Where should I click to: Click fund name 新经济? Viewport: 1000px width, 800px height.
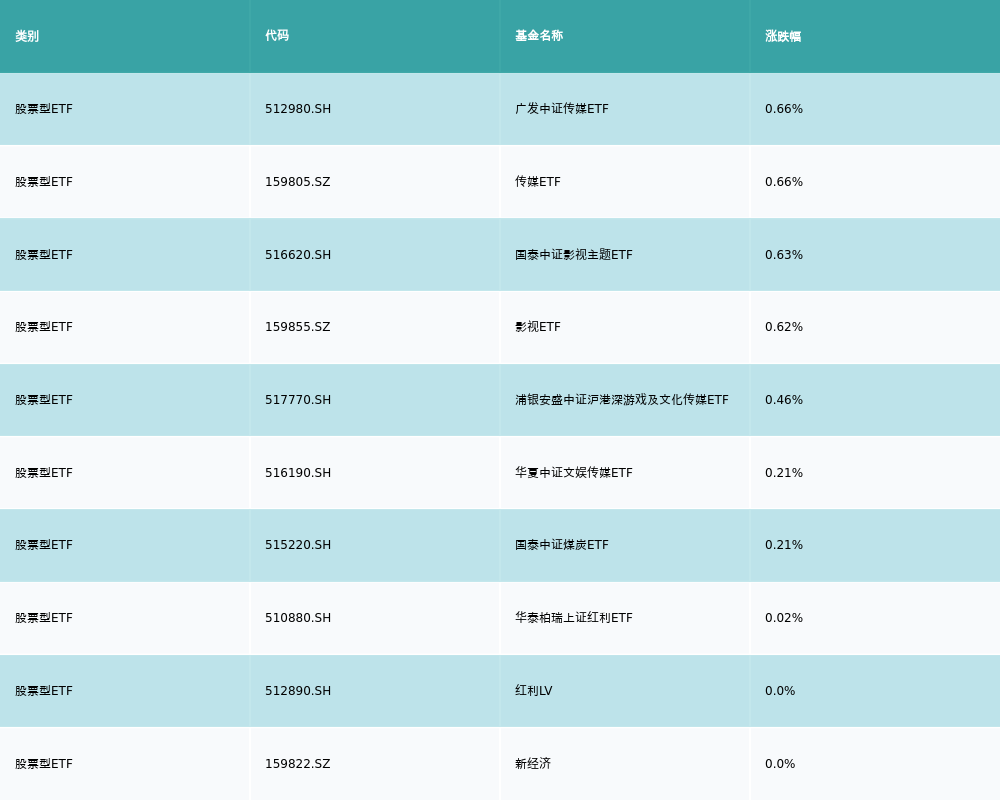coord(533,764)
